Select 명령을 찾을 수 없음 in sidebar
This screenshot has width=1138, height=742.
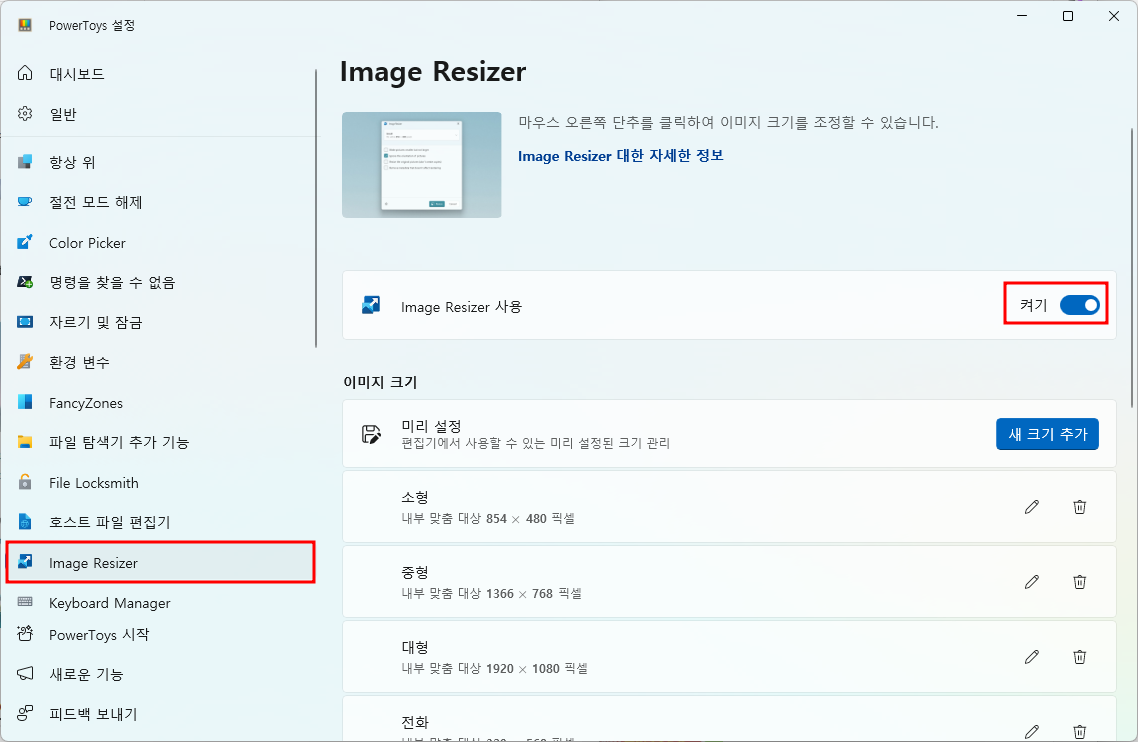coord(160,282)
